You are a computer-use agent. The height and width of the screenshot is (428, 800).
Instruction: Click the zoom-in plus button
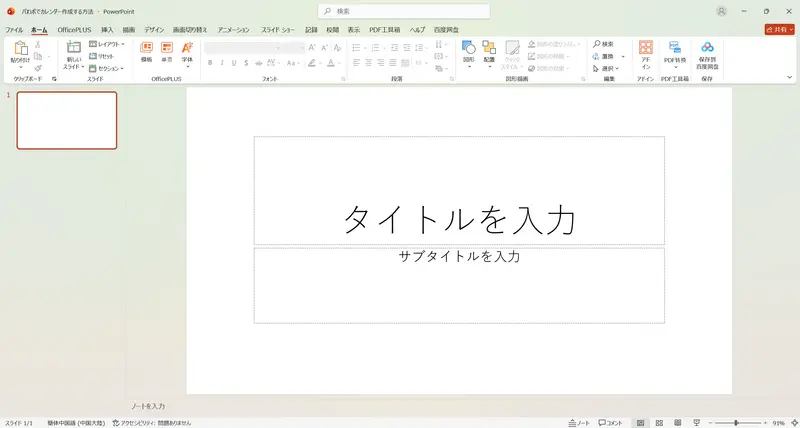pos(765,423)
